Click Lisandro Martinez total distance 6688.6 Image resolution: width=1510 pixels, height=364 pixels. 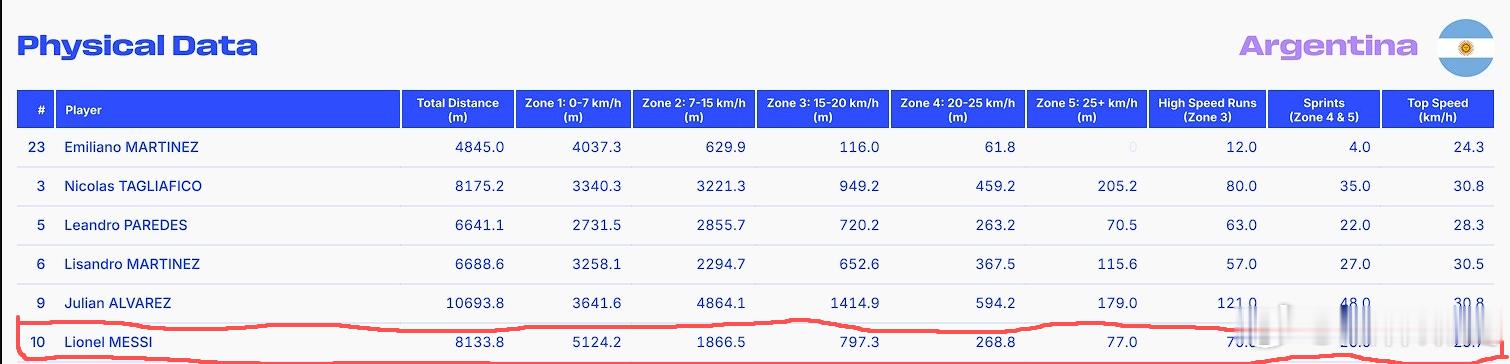(x=479, y=264)
